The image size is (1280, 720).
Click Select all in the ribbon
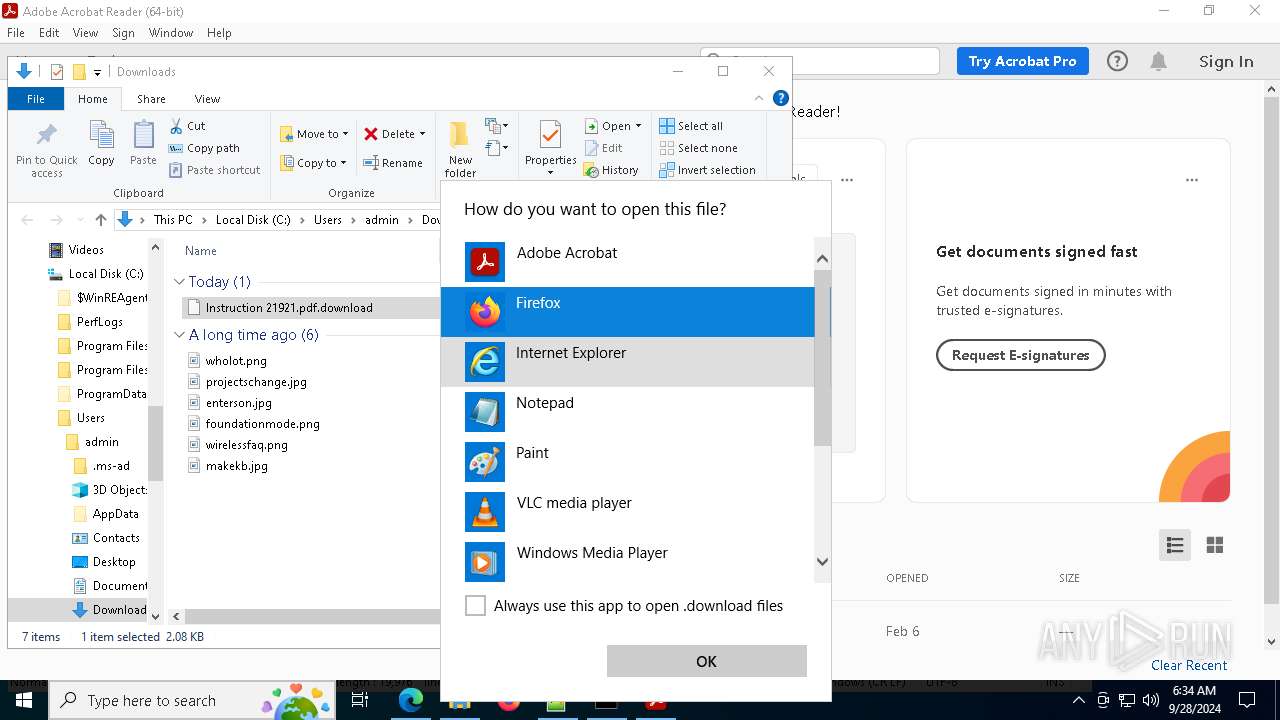pyautogui.click(x=691, y=126)
